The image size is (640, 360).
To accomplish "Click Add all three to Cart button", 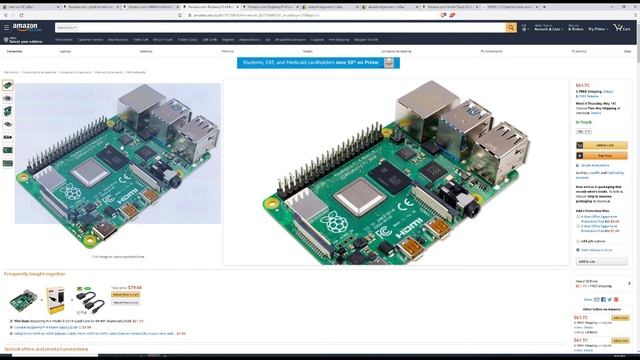I will pyautogui.click(x=125, y=295).
